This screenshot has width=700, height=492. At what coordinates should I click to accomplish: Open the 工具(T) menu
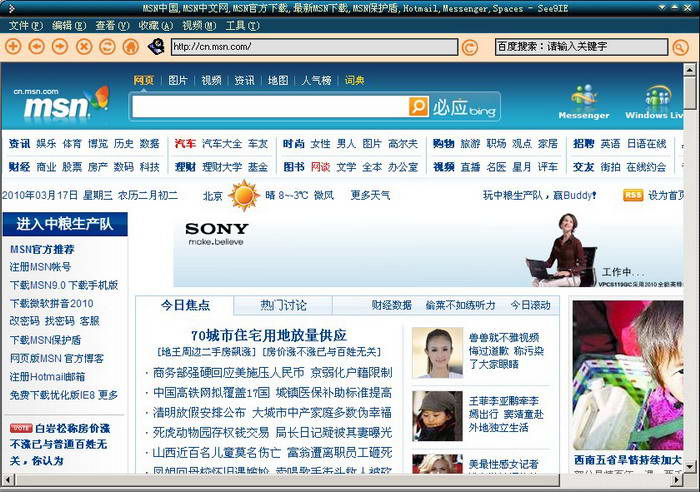(x=242, y=26)
